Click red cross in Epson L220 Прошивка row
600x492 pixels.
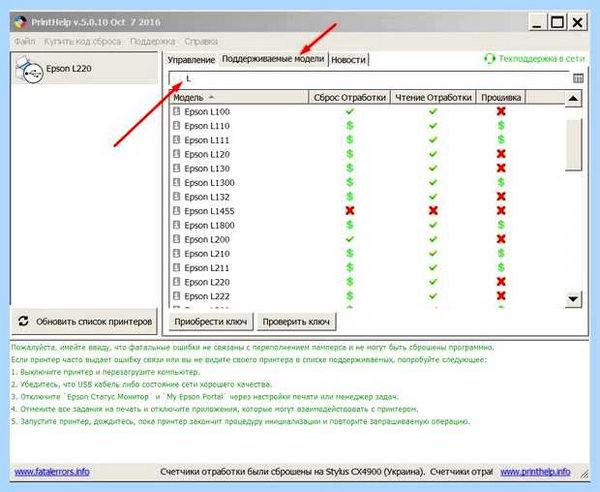click(x=501, y=282)
